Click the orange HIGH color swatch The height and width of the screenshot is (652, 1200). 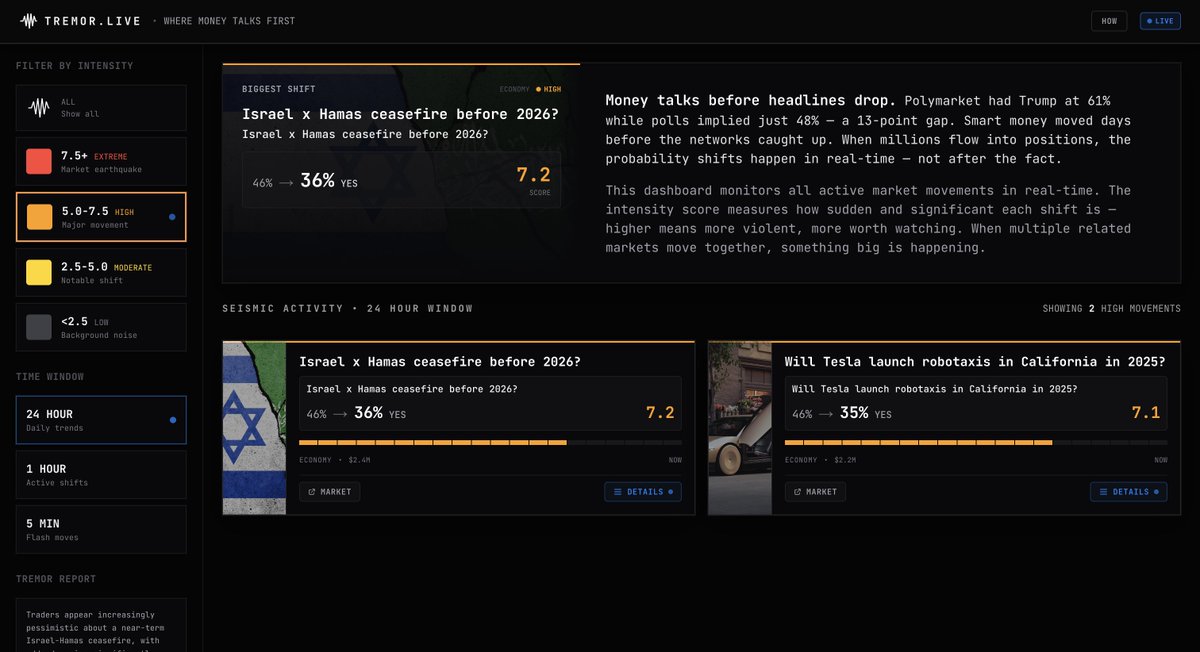[39, 217]
